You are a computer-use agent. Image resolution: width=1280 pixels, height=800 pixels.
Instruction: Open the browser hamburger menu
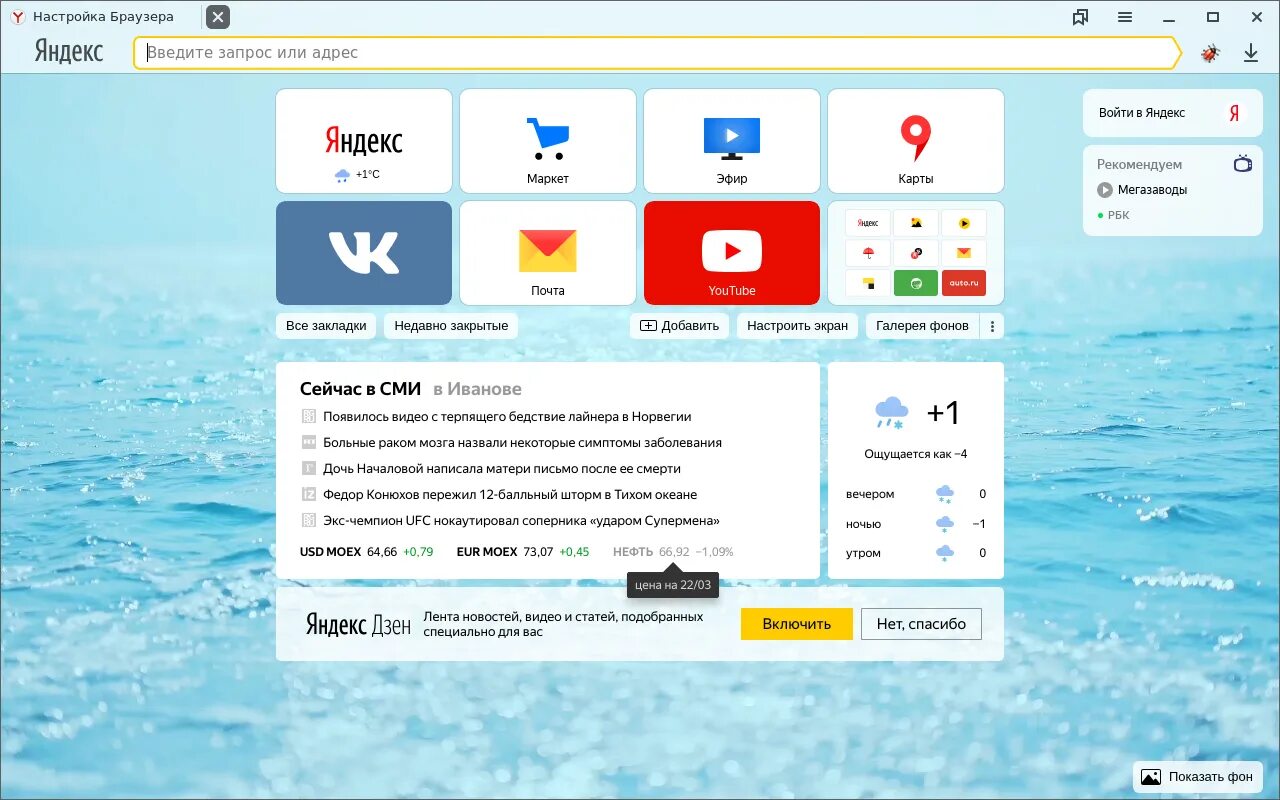tap(1125, 17)
